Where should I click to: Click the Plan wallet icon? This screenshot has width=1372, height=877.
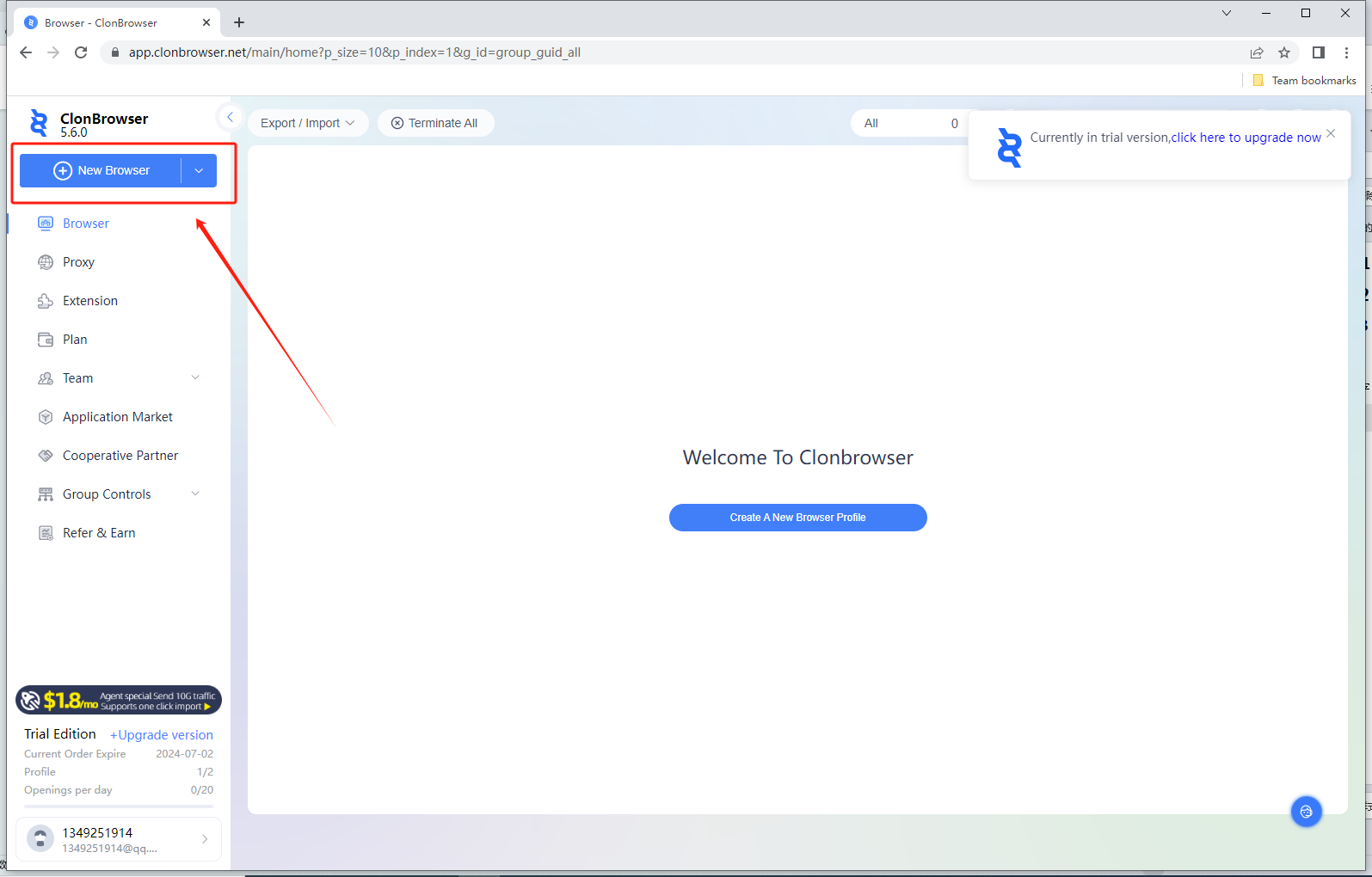click(46, 340)
